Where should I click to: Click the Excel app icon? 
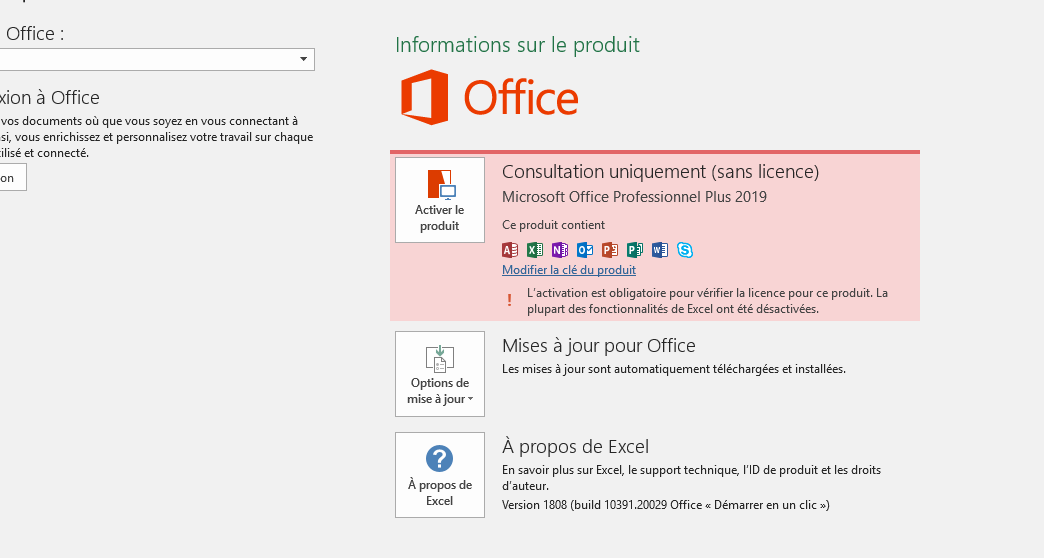[535, 250]
